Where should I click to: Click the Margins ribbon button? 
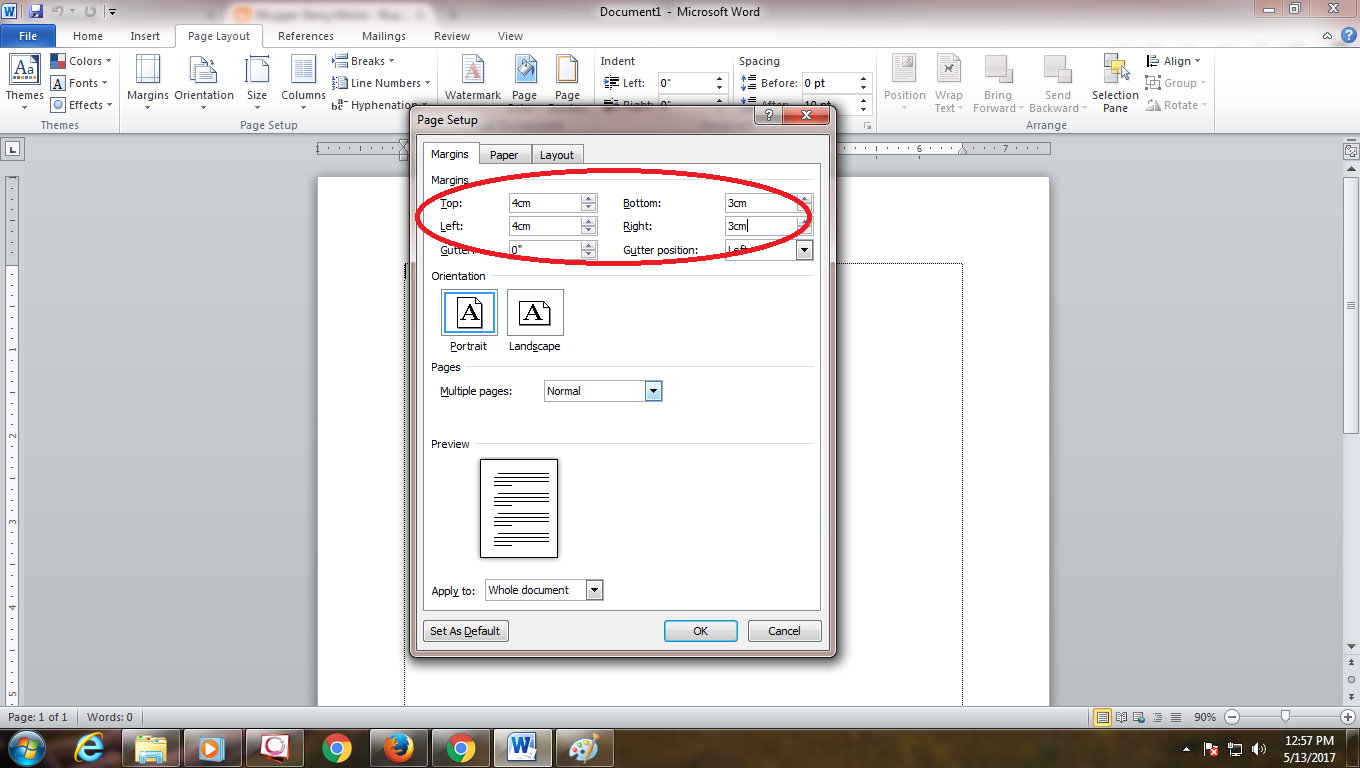pyautogui.click(x=148, y=81)
